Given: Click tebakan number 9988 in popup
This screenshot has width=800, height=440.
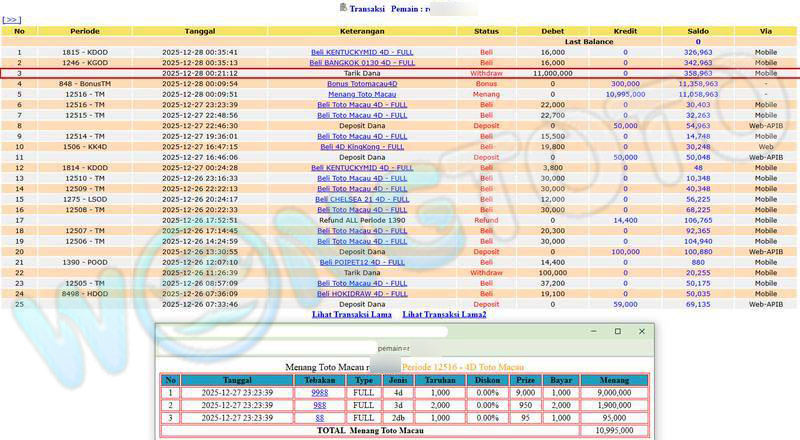Looking at the screenshot, I should (320, 394).
